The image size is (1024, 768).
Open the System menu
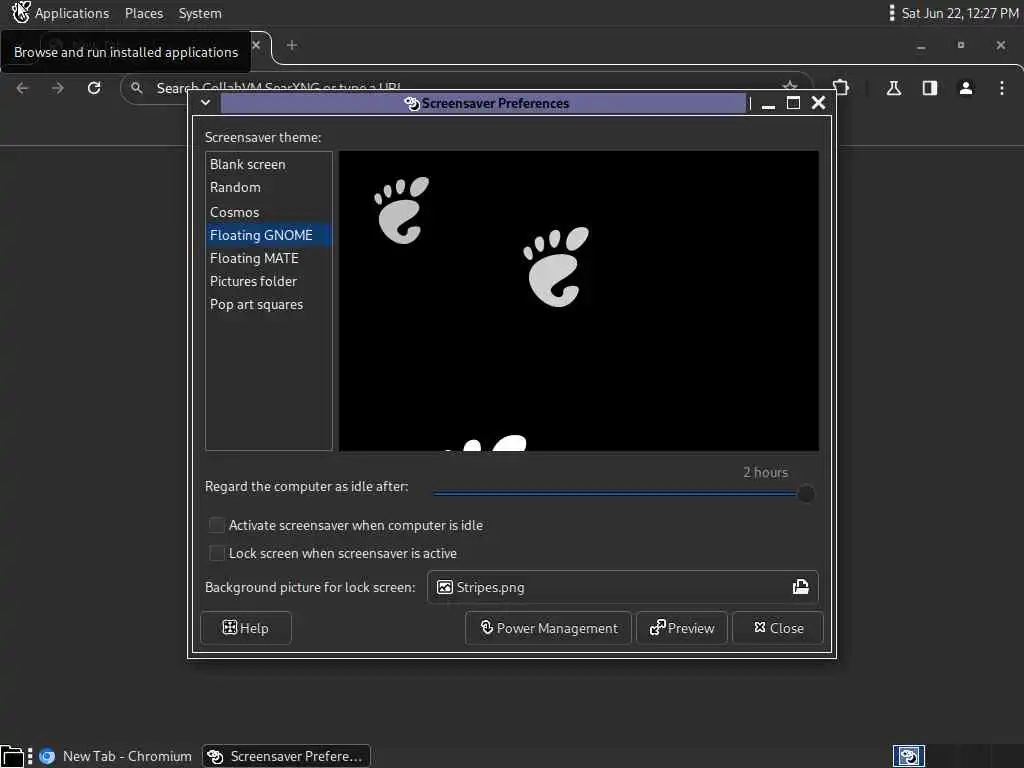(200, 13)
